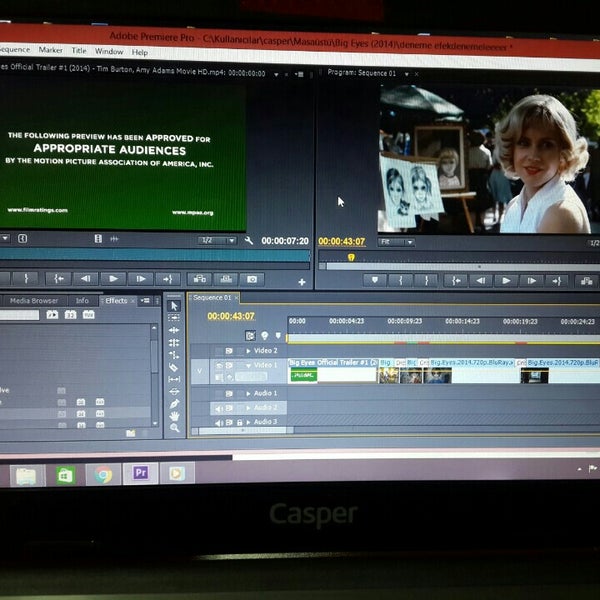Toggle Video 1 sync lock
This screenshot has height=600, width=600.
click(229, 365)
